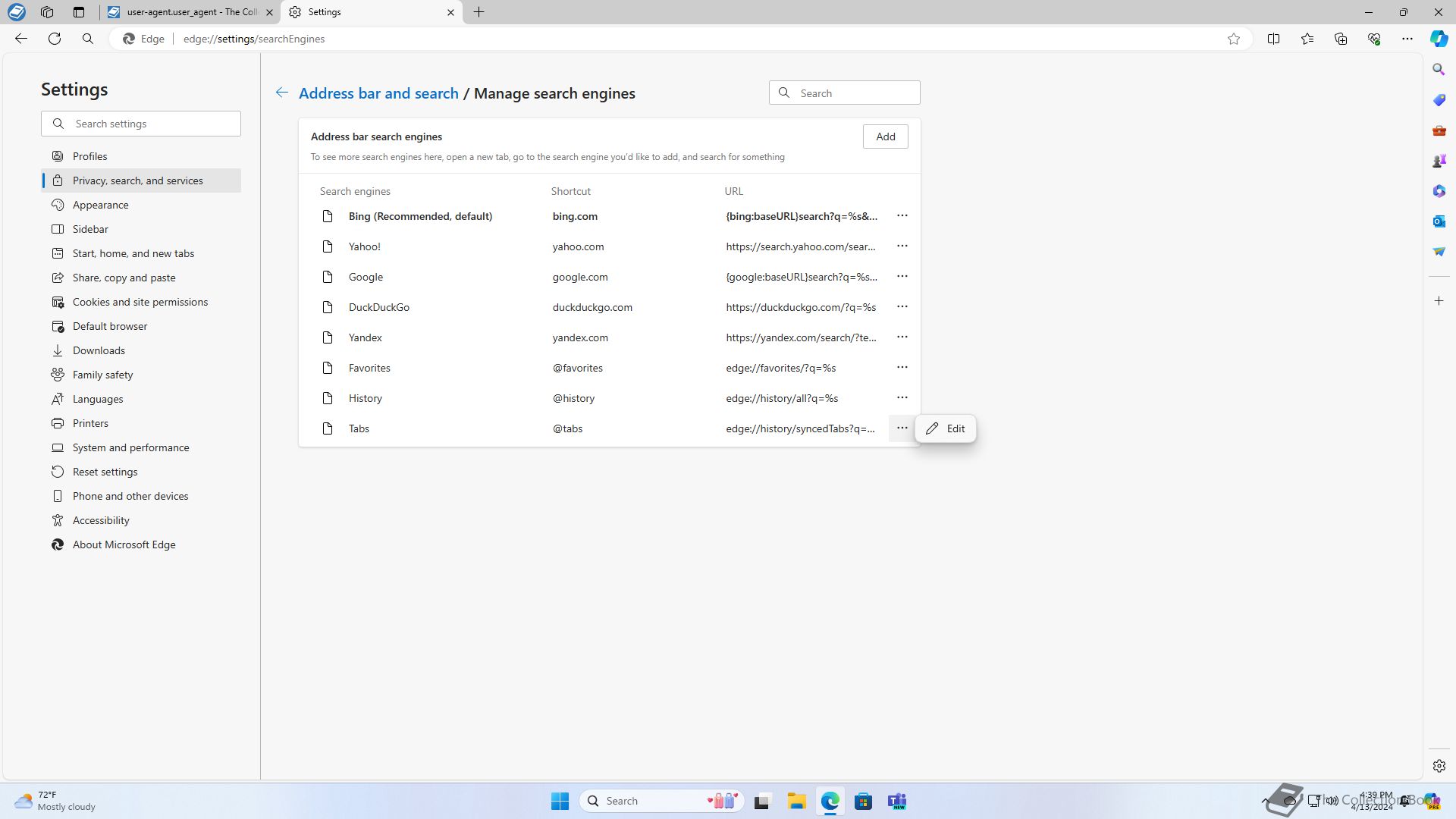
Task: Open Family safety settings
Action: click(141, 375)
